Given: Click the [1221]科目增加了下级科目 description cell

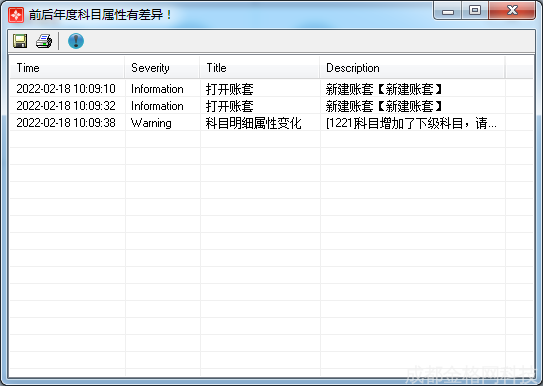Looking at the screenshot, I should tap(411, 123).
